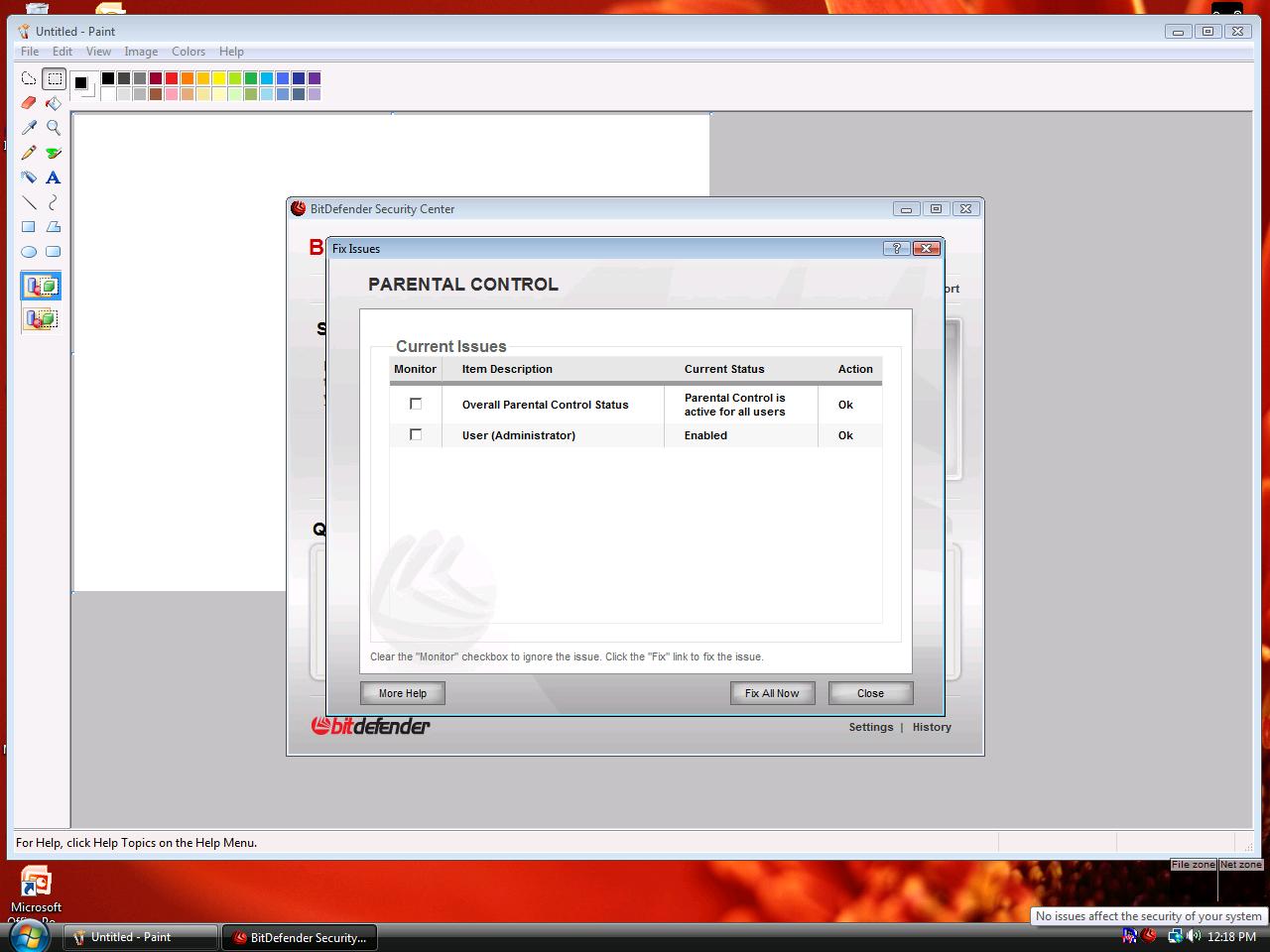Switch to Untitled - Paint taskbar button
The height and width of the screenshot is (952, 1270).
pyautogui.click(x=141, y=937)
